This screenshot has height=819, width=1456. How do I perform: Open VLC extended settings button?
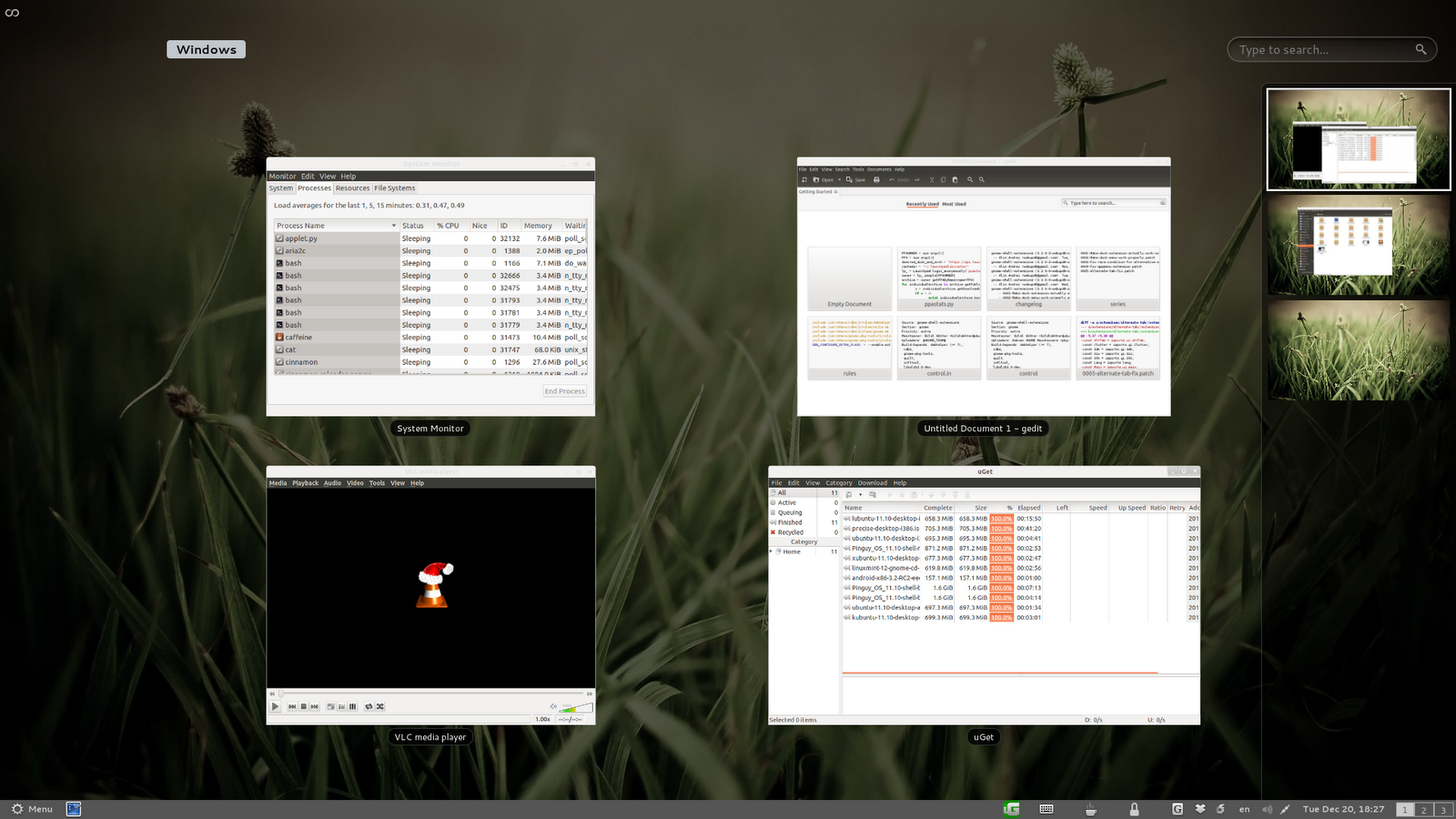[341, 706]
